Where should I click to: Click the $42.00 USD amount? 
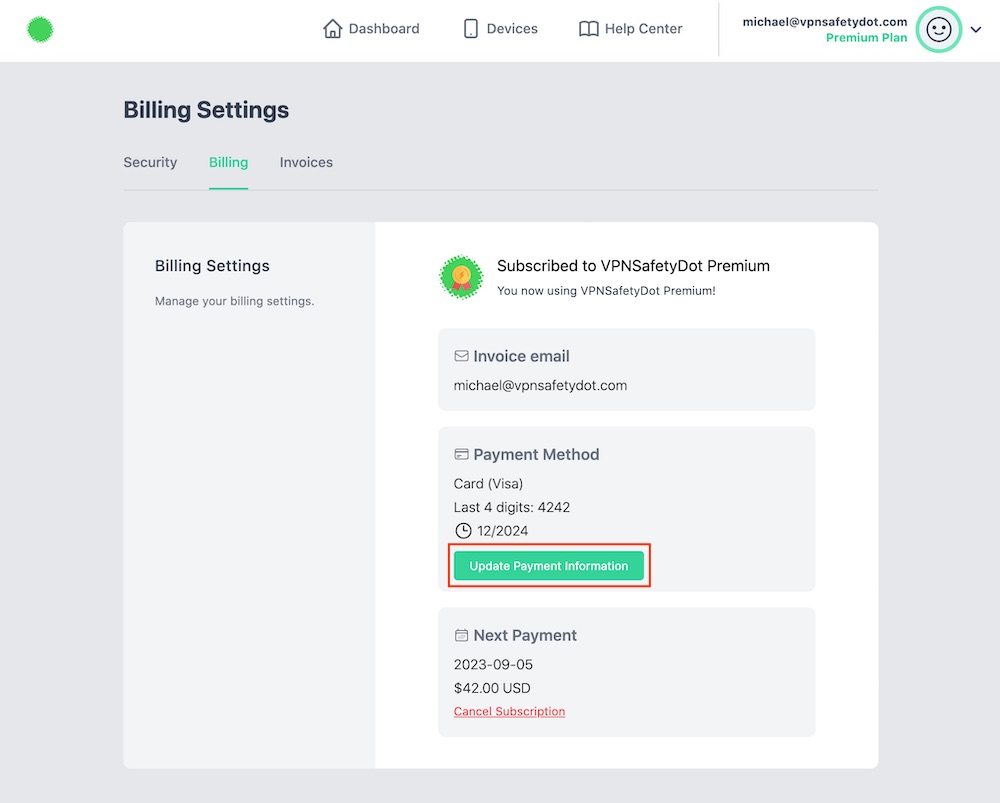coord(492,688)
